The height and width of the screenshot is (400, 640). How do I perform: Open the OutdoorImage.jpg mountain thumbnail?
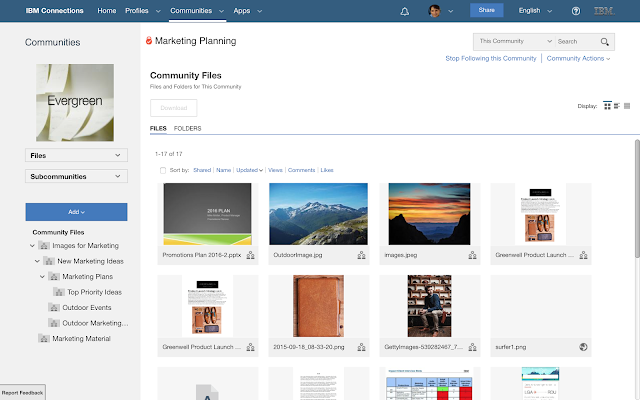point(318,214)
